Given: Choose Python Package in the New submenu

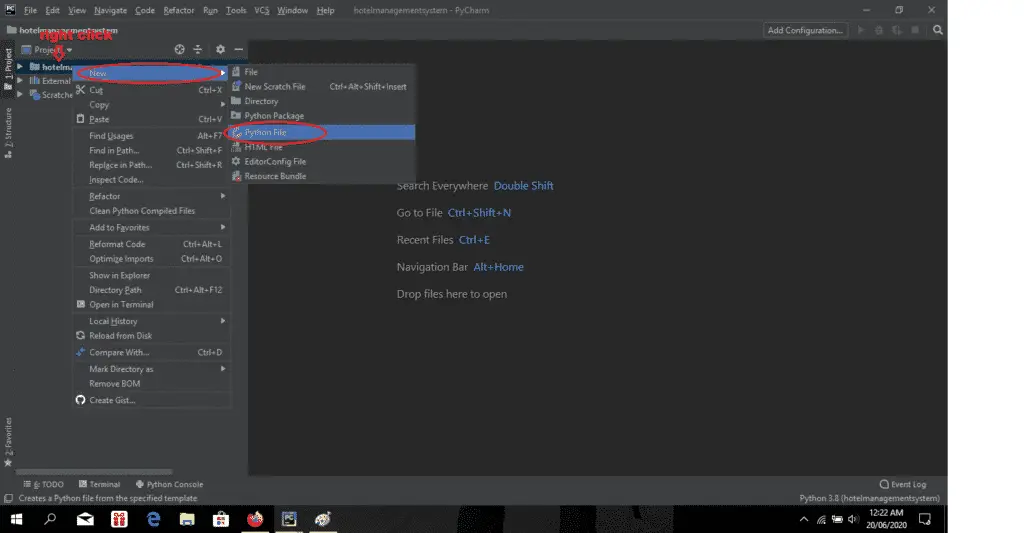Looking at the screenshot, I should pyautogui.click(x=273, y=116).
